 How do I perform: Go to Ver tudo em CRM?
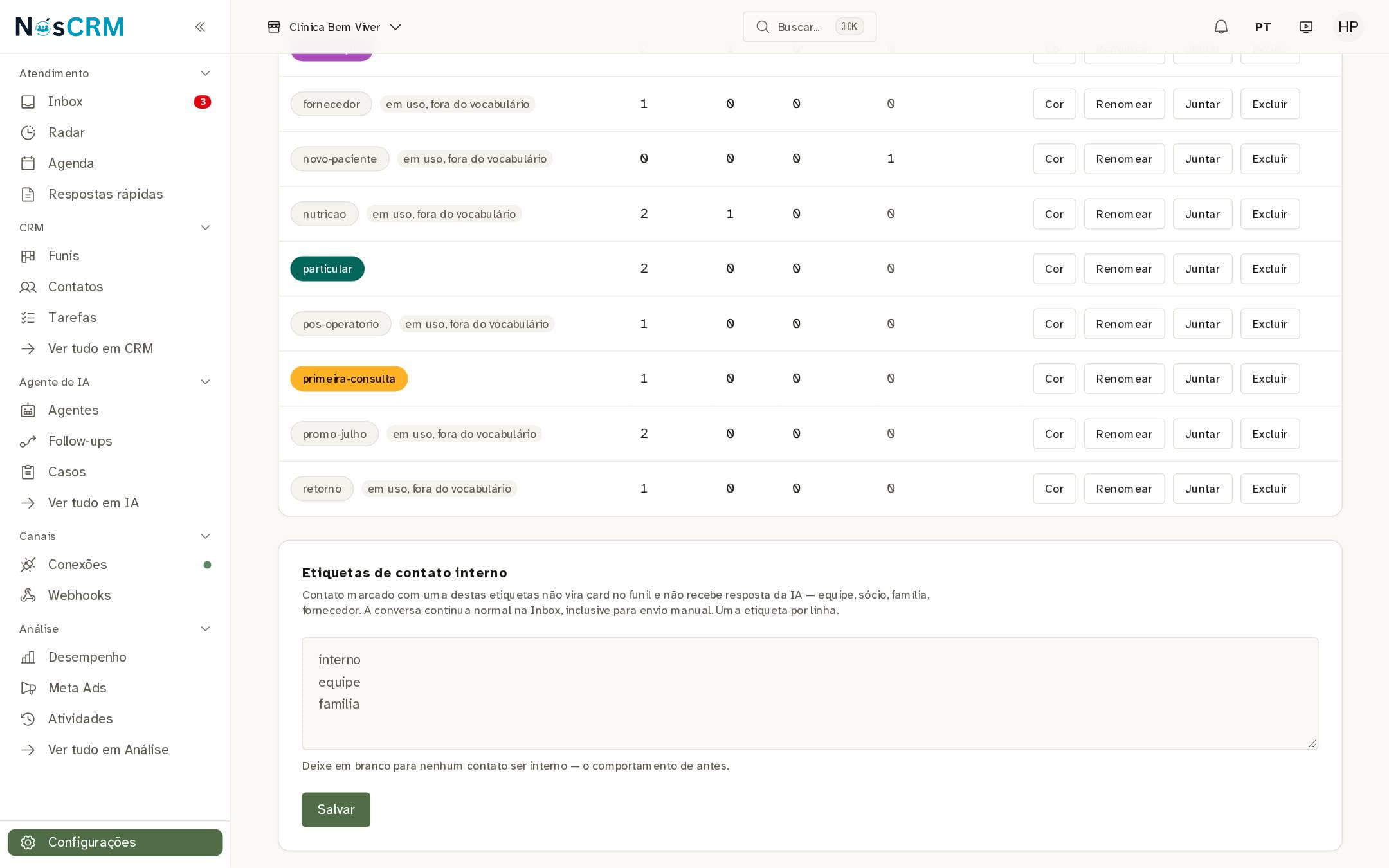[x=115, y=348]
